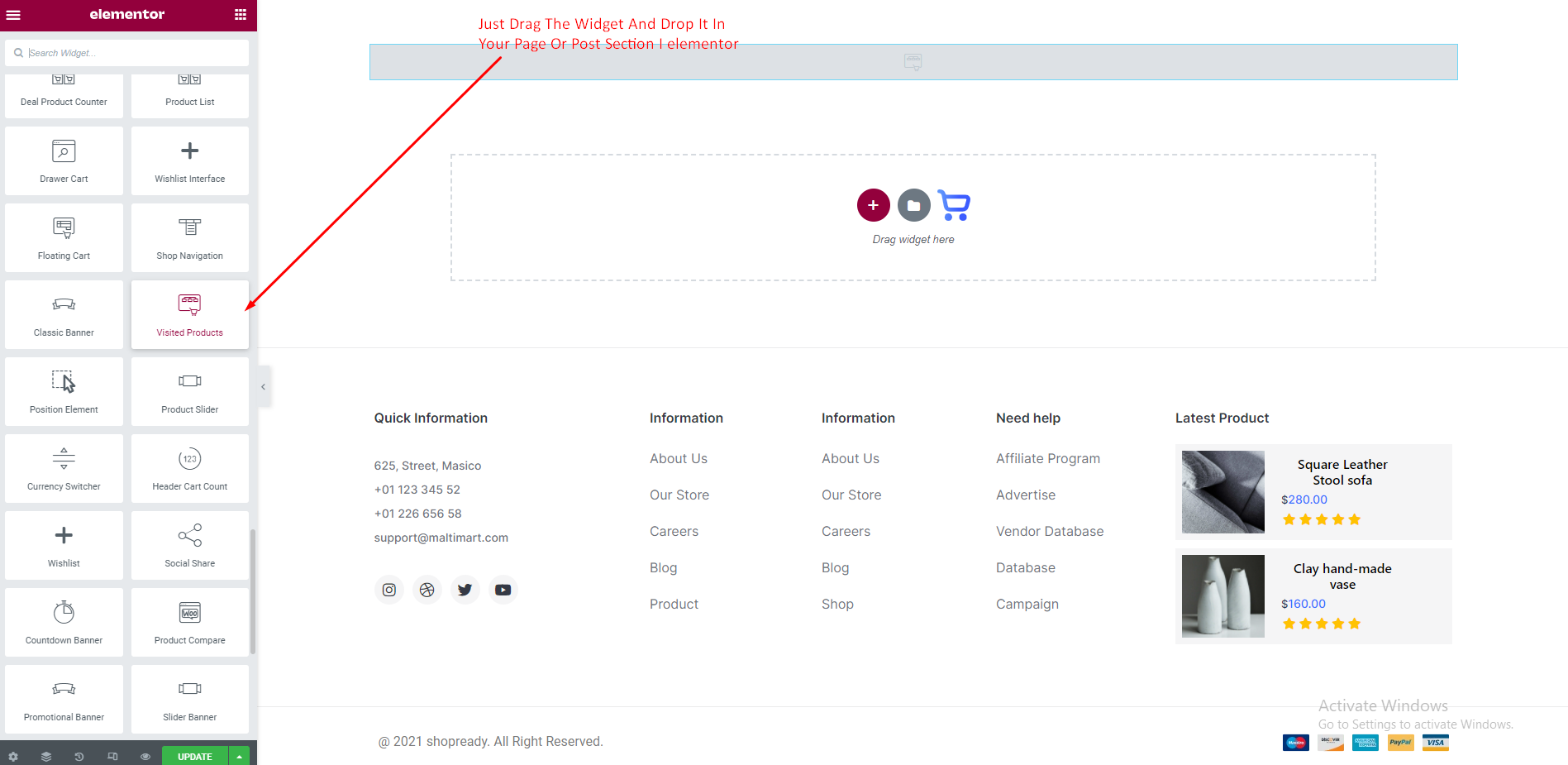Click the Affiliate Program footer link

pos(1047,458)
